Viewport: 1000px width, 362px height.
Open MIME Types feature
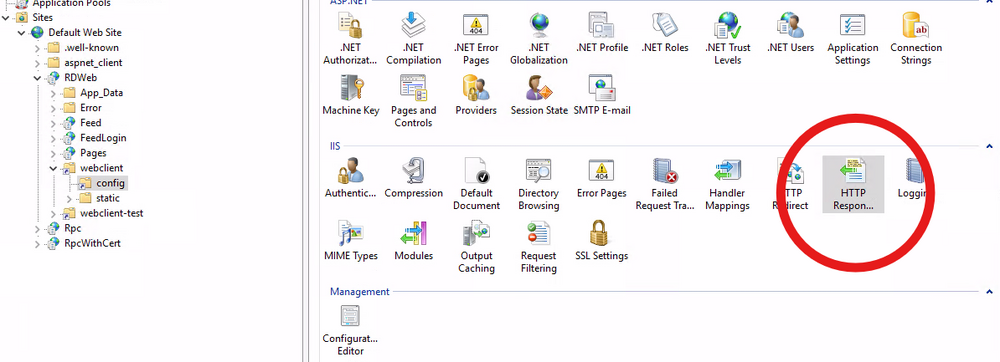350,241
